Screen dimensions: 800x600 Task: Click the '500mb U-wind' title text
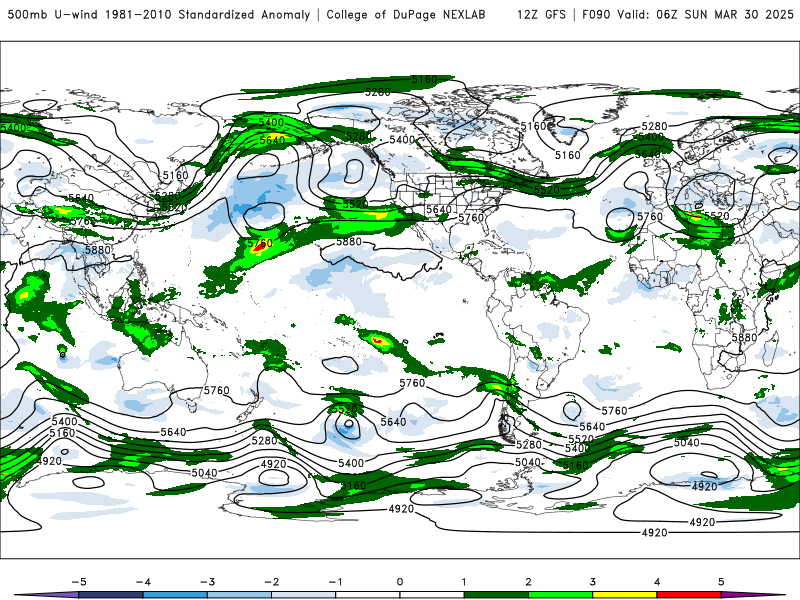point(53,14)
